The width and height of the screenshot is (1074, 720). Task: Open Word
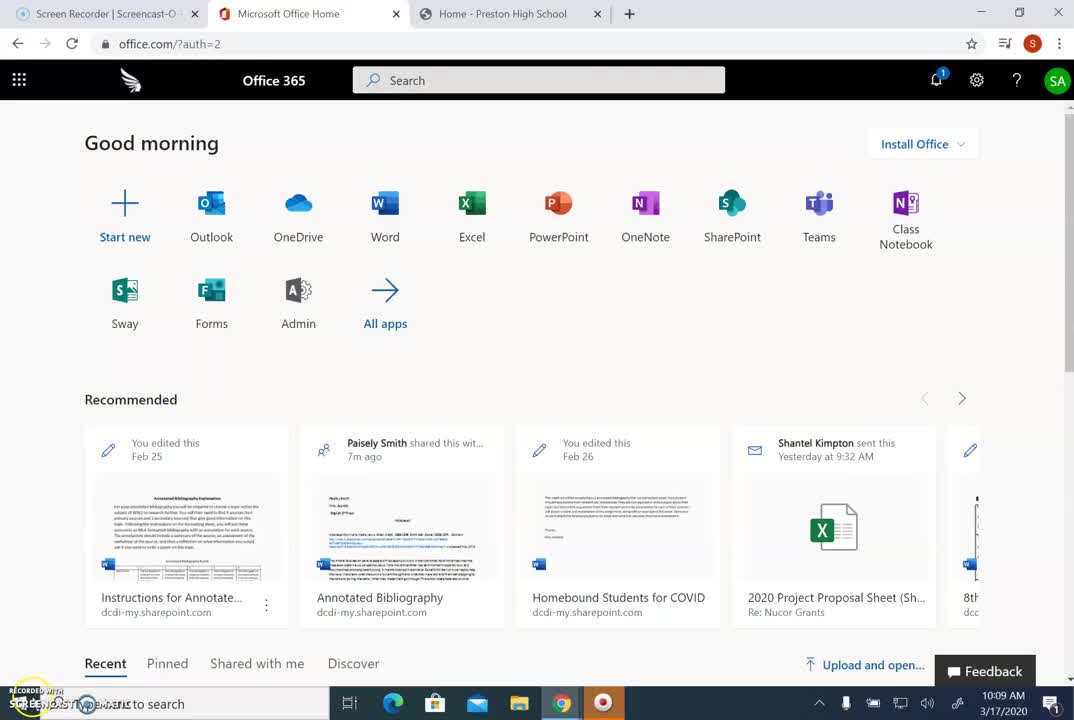(x=385, y=210)
